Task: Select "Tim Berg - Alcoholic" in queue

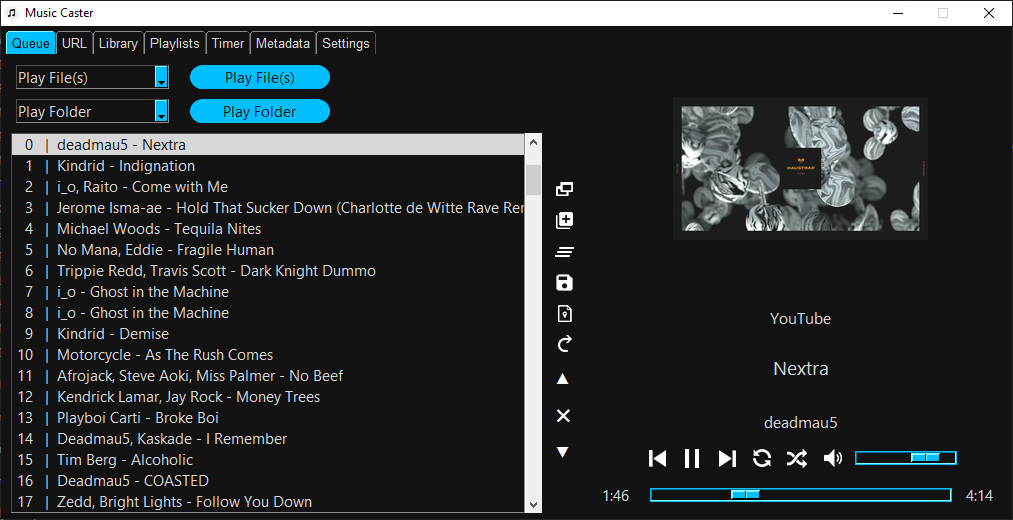Action: pyautogui.click(x=268, y=460)
